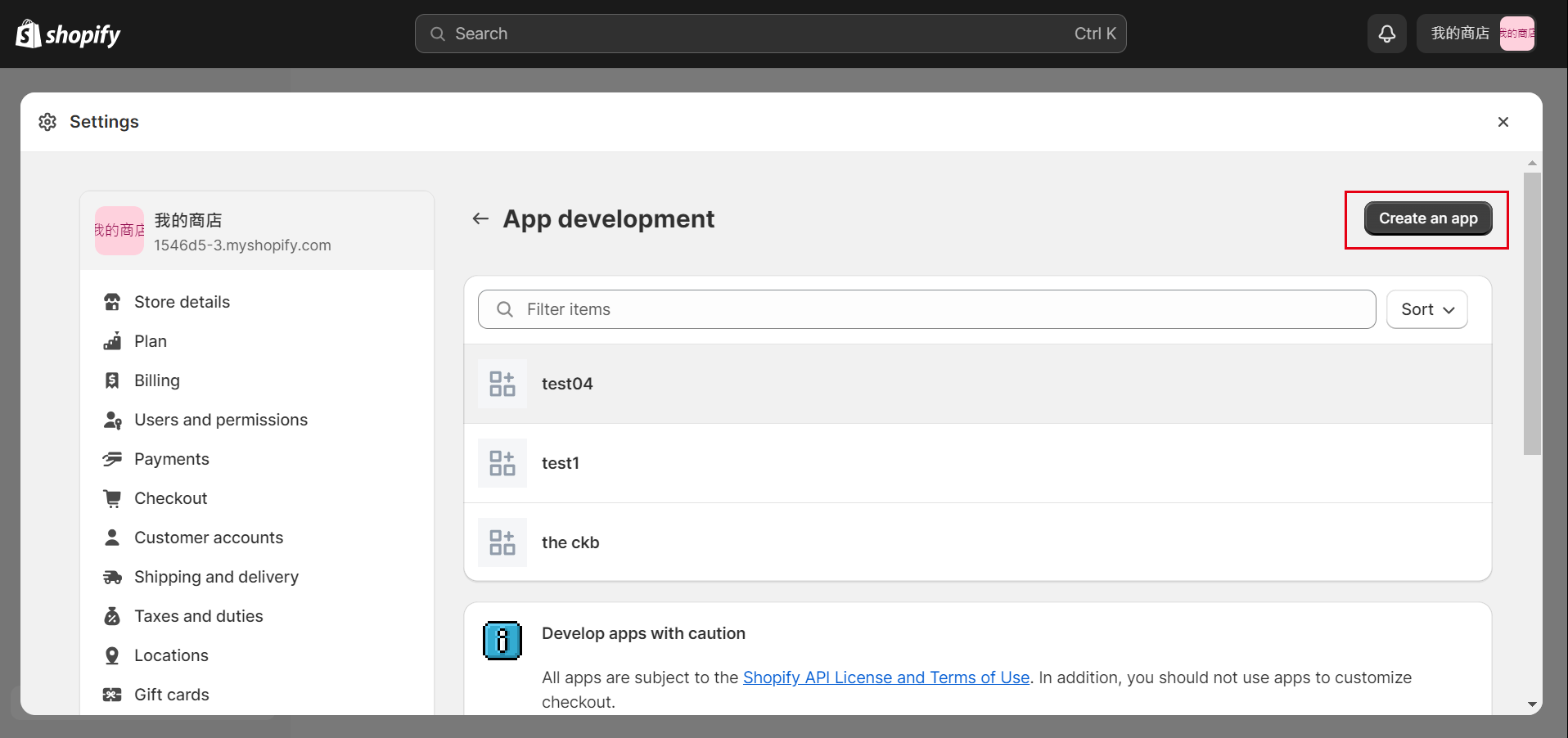
Task: Click the Settings gear icon
Action: click(47, 122)
